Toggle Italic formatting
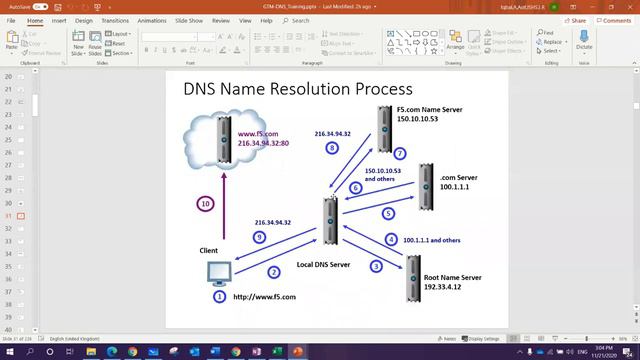Screen dimensions: 640x360 tap(156, 50)
